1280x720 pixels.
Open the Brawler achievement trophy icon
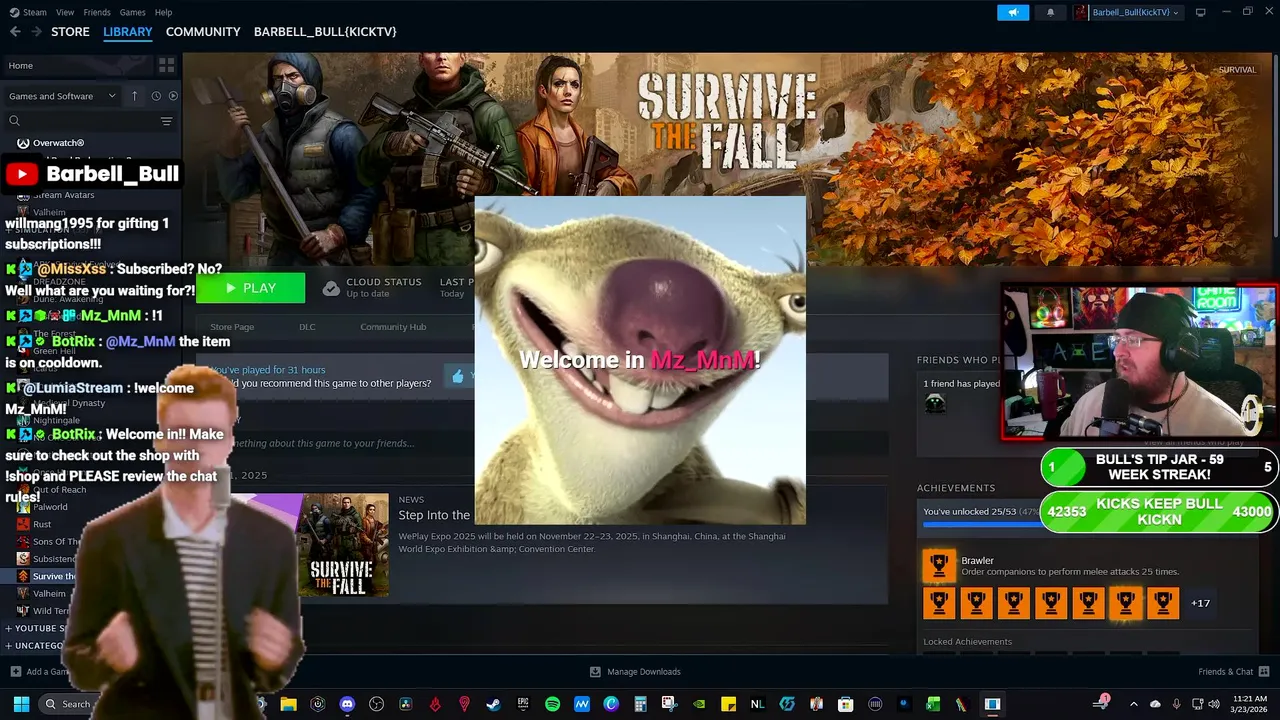938,566
